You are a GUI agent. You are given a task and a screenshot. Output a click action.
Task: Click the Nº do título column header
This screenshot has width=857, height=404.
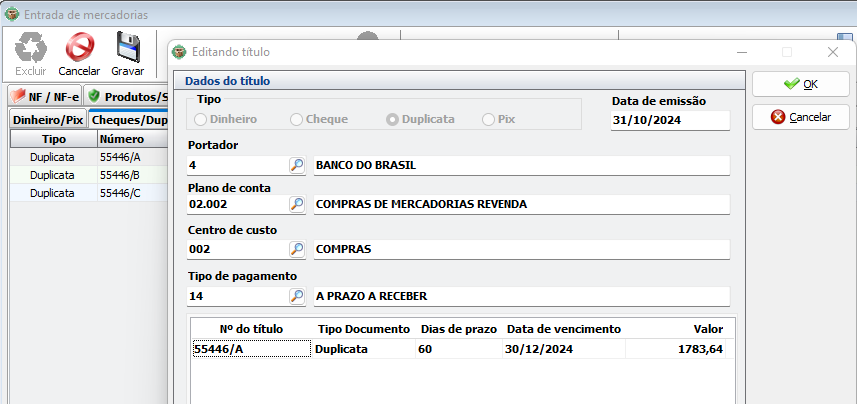tap(251, 329)
